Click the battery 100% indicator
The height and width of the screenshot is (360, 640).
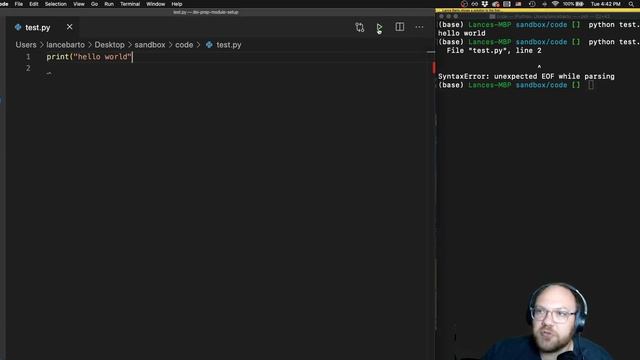[x=573, y=4]
